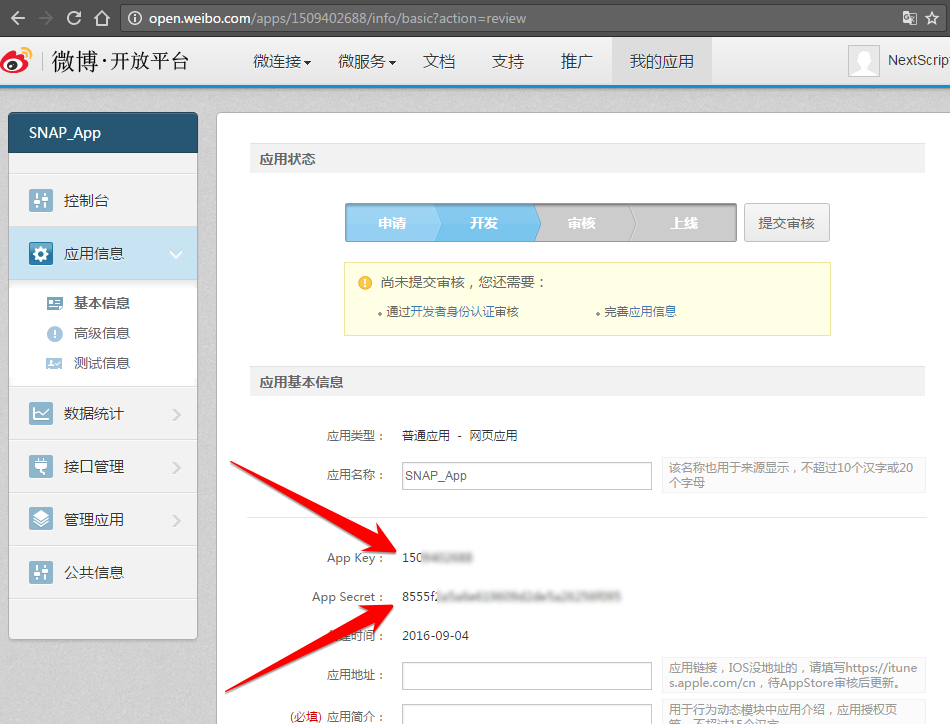Screen dimensions: 950x724
Task: Click the 接口管理 plug icon
Action: point(41,467)
